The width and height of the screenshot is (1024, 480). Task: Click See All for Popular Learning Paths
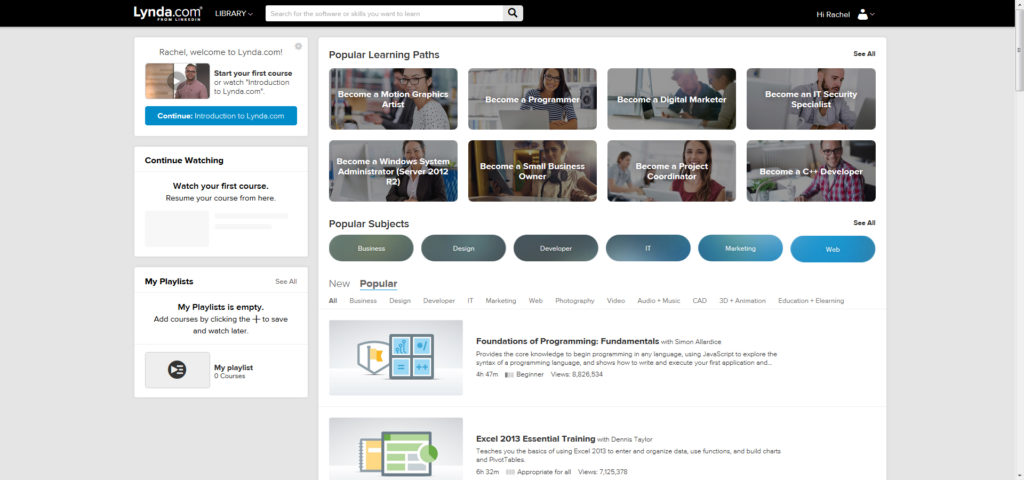(863, 54)
